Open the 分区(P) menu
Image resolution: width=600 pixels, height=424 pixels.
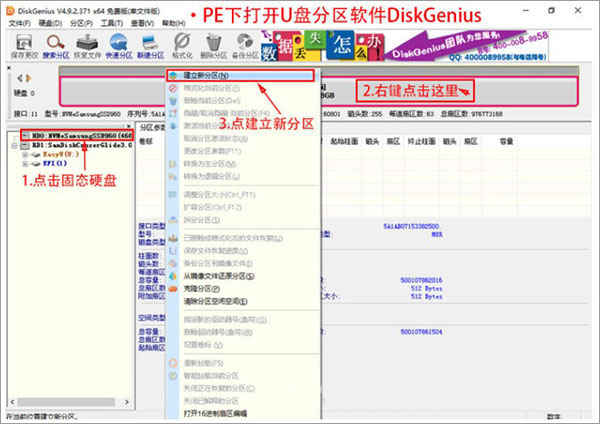pyautogui.click(x=81, y=23)
